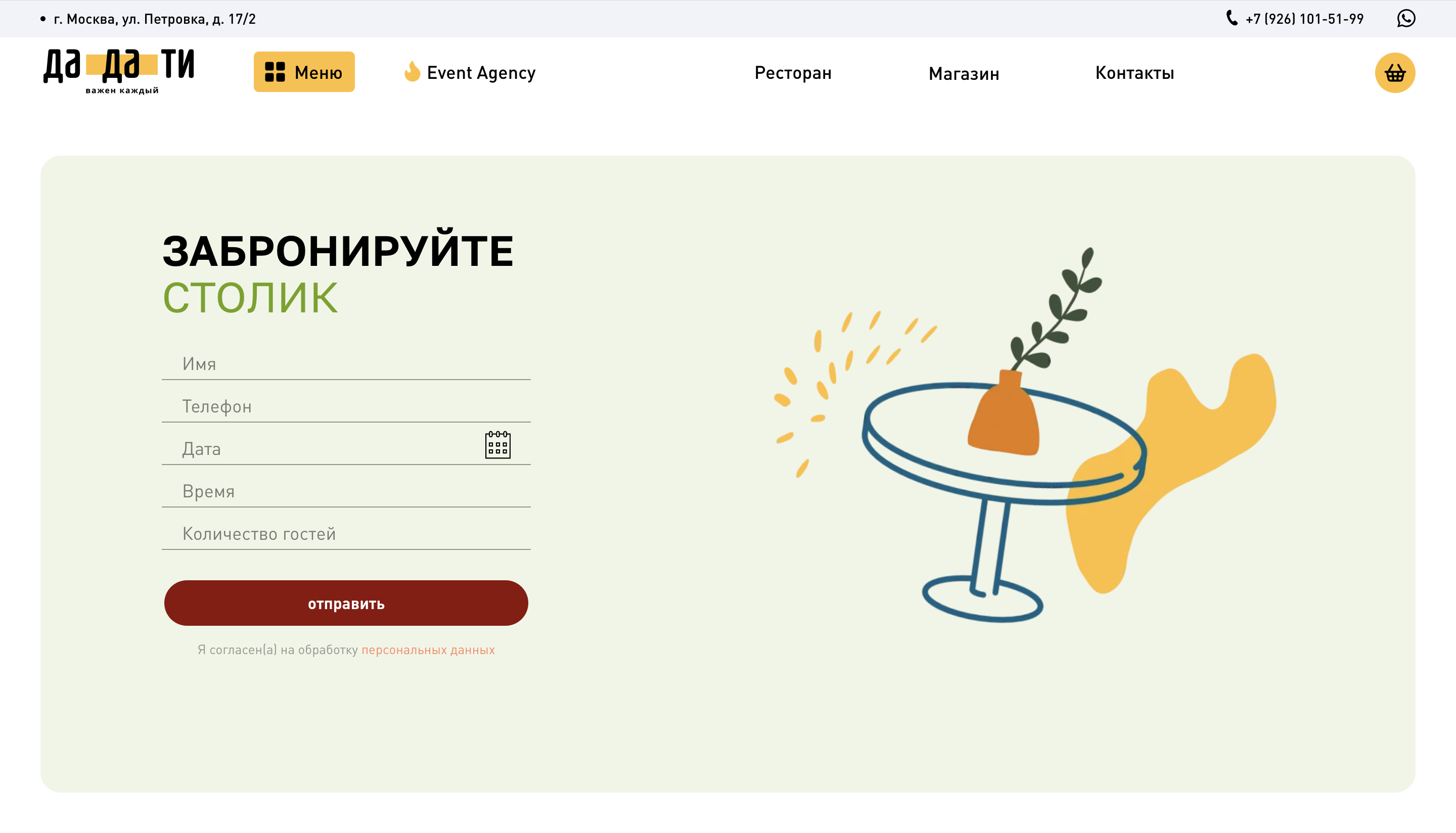This screenshot has width=1456, height=833.
Task: Call the number +7 (926) 101-51-99
Action: click(1304, 19)
